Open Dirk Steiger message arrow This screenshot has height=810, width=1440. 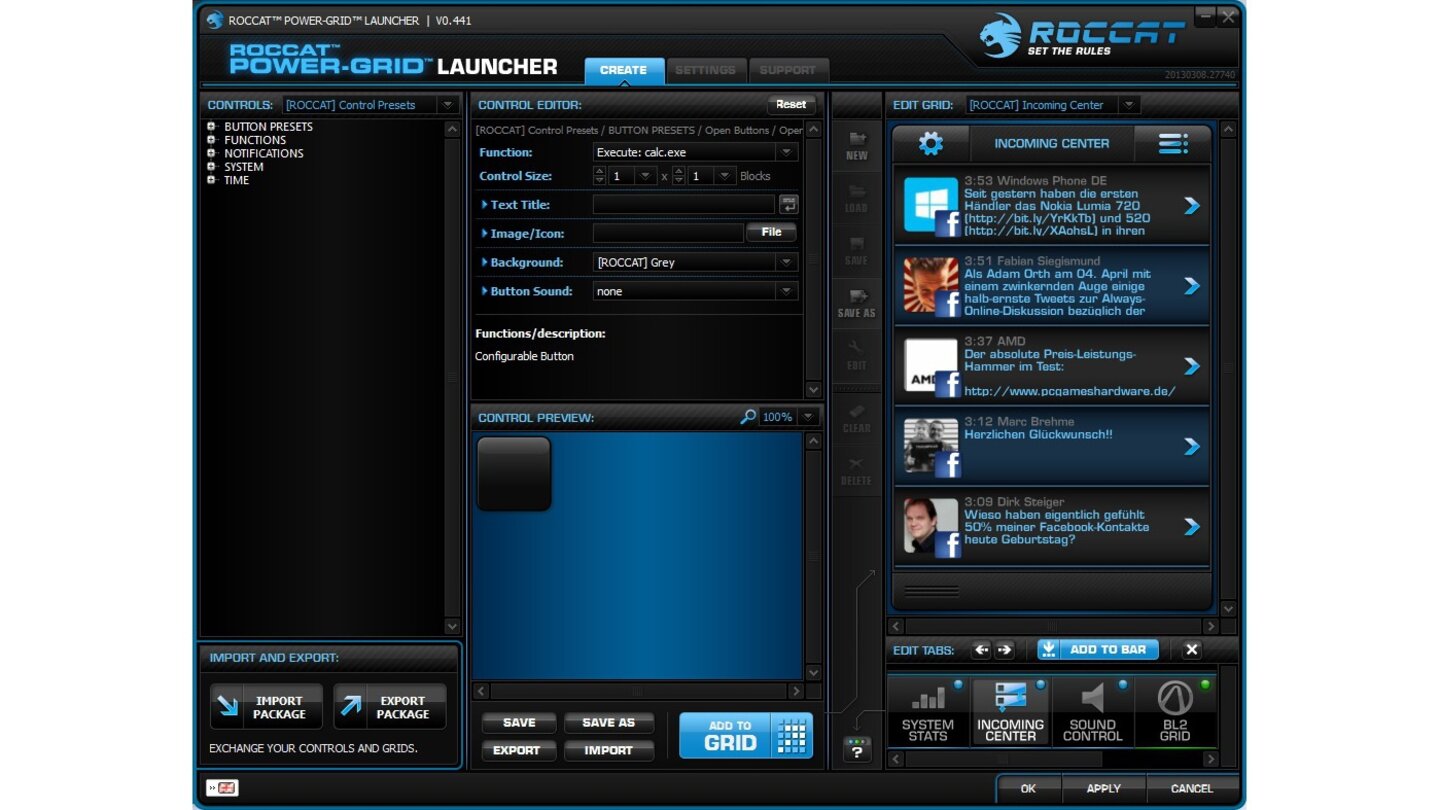click(1191, 526)
